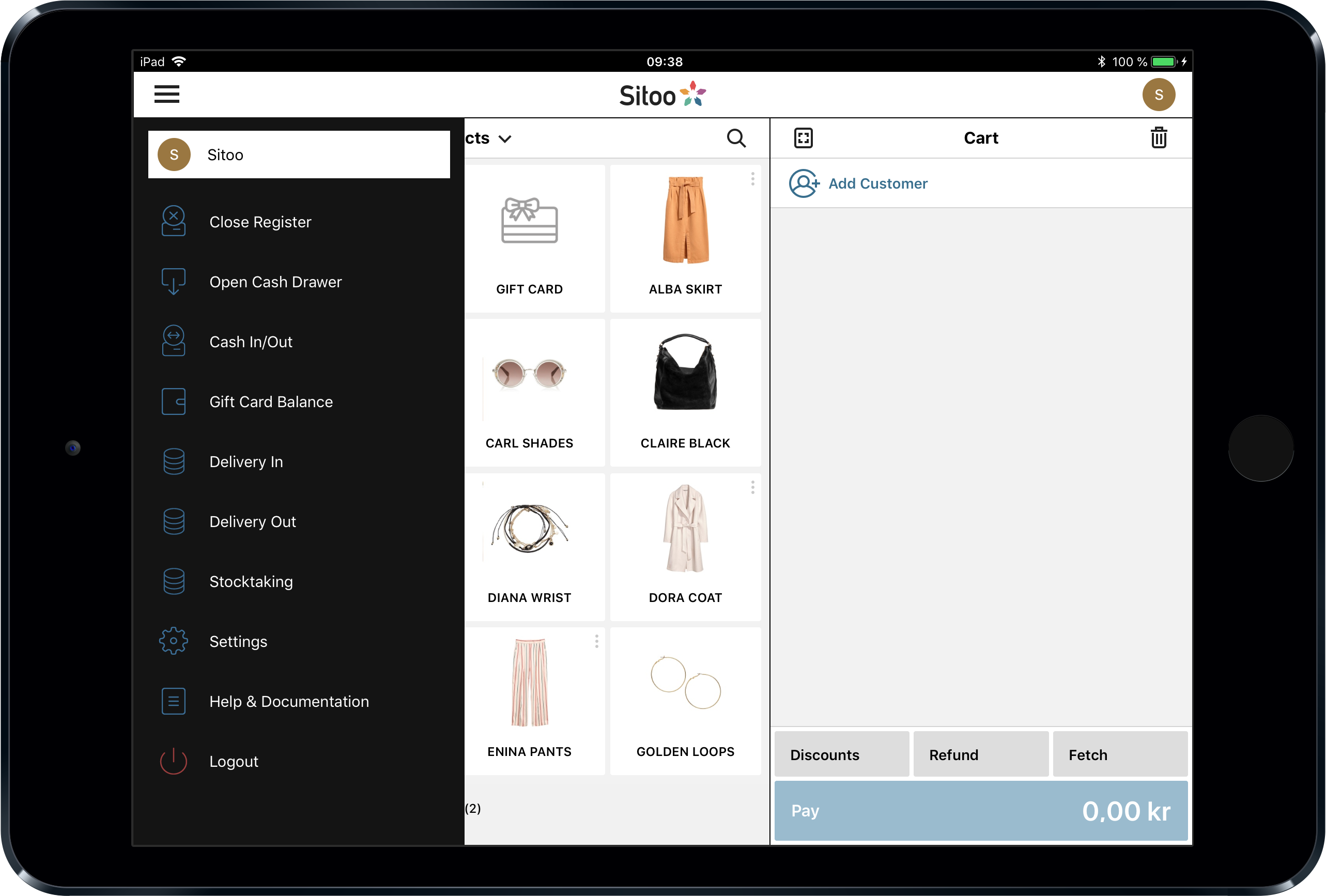Click the Stocktaking stack icon
The image size is (1326, 896).
[174, 581]
